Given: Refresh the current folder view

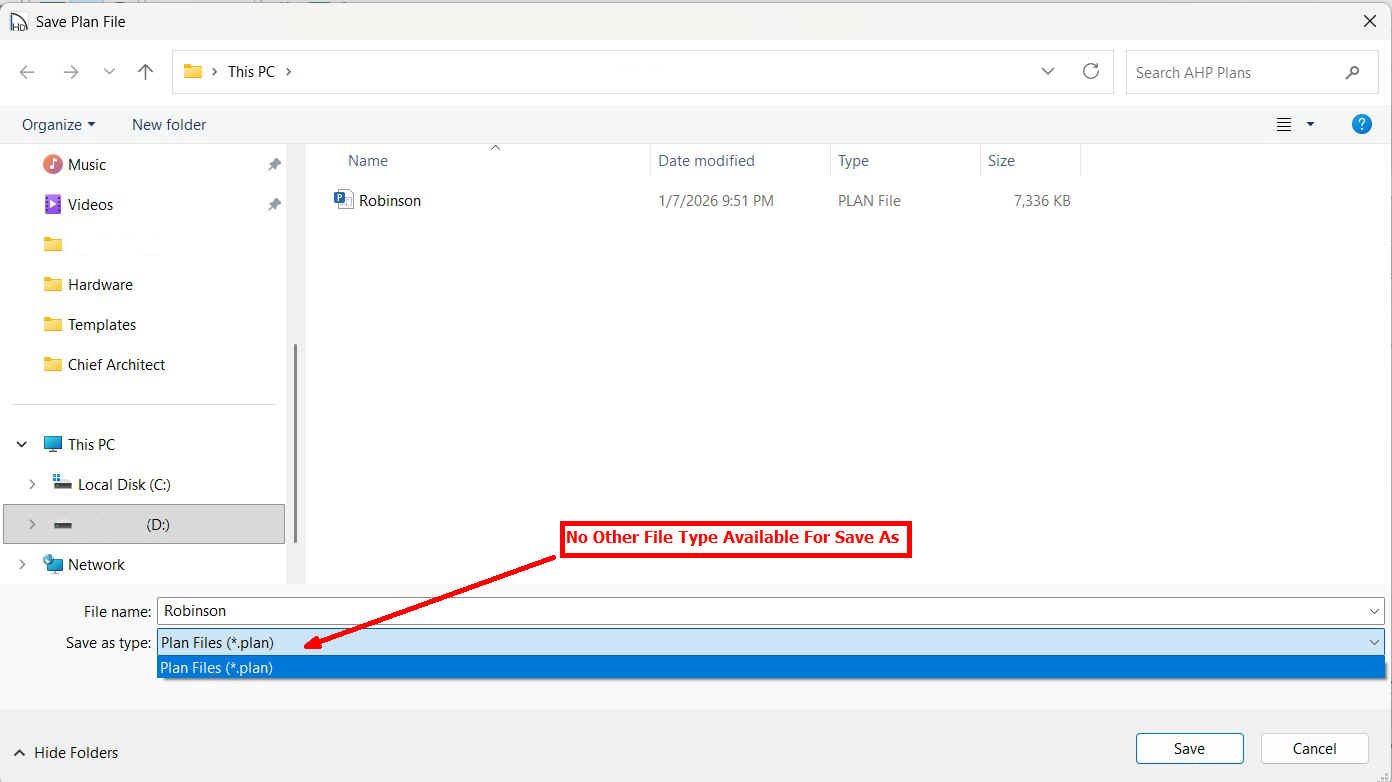Looking at the screenshot, I should tap(1091, 71).
